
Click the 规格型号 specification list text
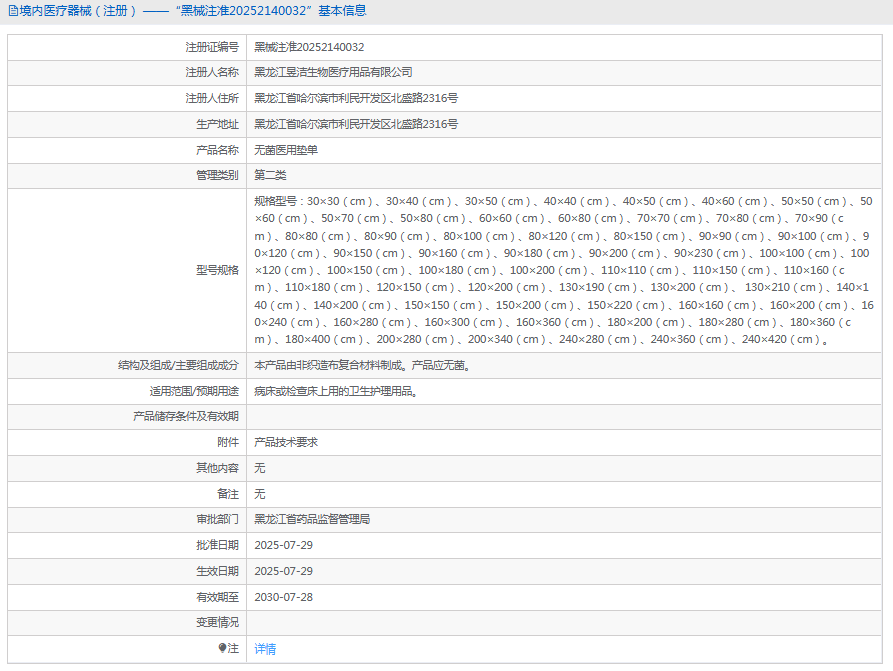coord(563,270)
